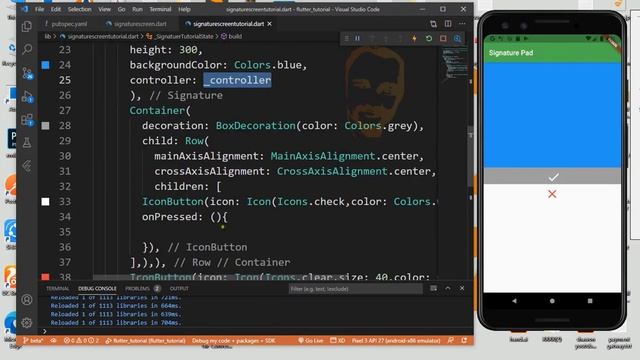Click the Step Out debug button
Viewport: 640px width, 360px height.
coord(400,38)
